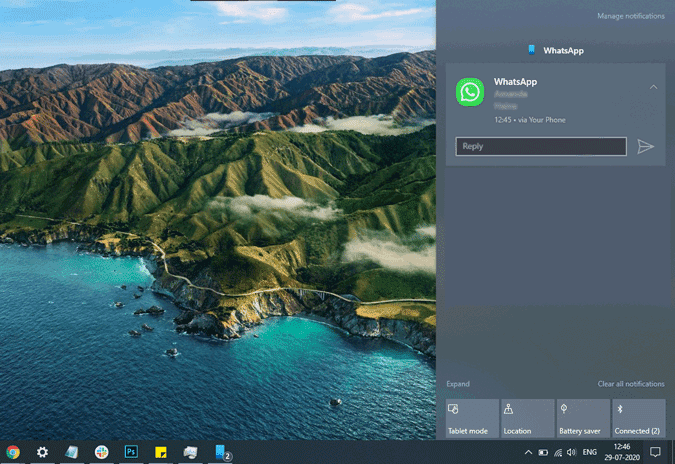675x464 pixels.
Task: Open Manage notifications link
Action: click(x=630, y=16)
